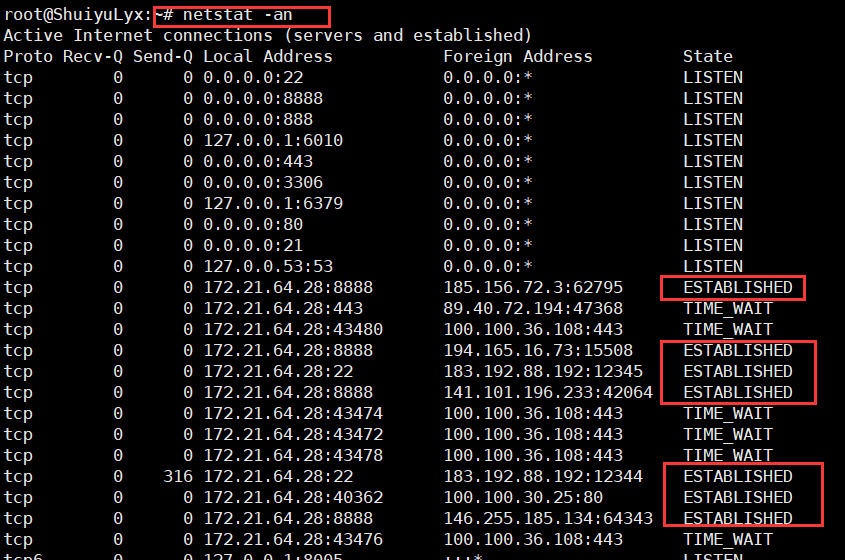Click foreign address 183.192.88.192:12345
This screenshot has width=845, height=560.
pos(543,372)
